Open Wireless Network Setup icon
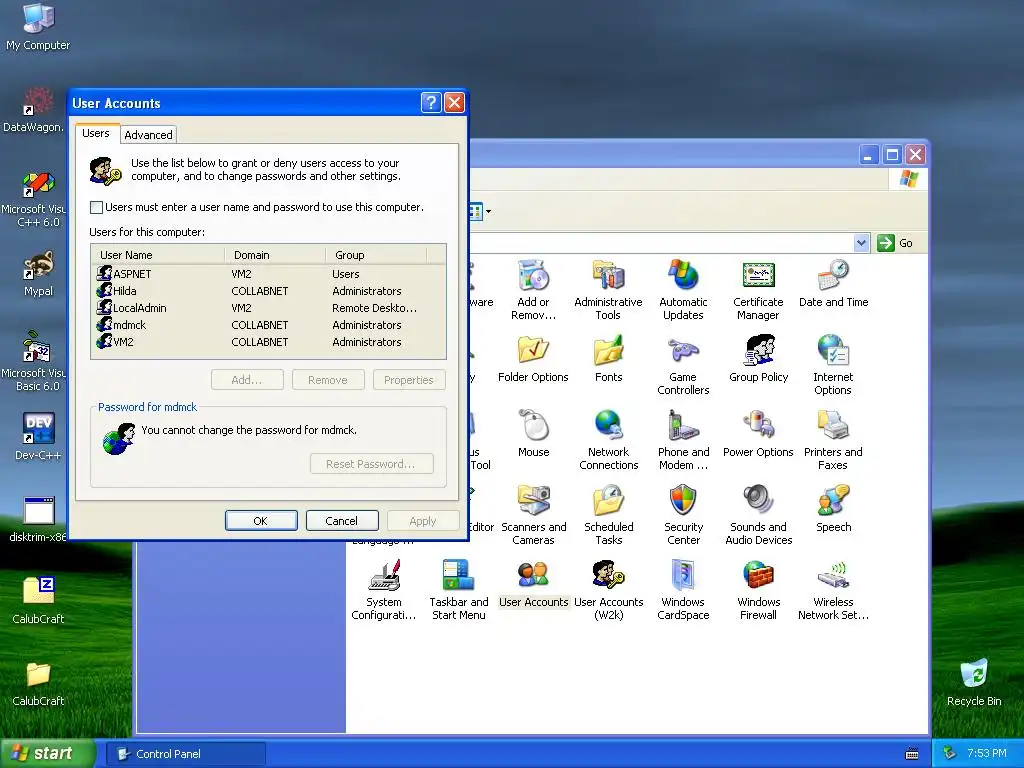This screenshot has width=1024, height=768. [x=833, y=590]
